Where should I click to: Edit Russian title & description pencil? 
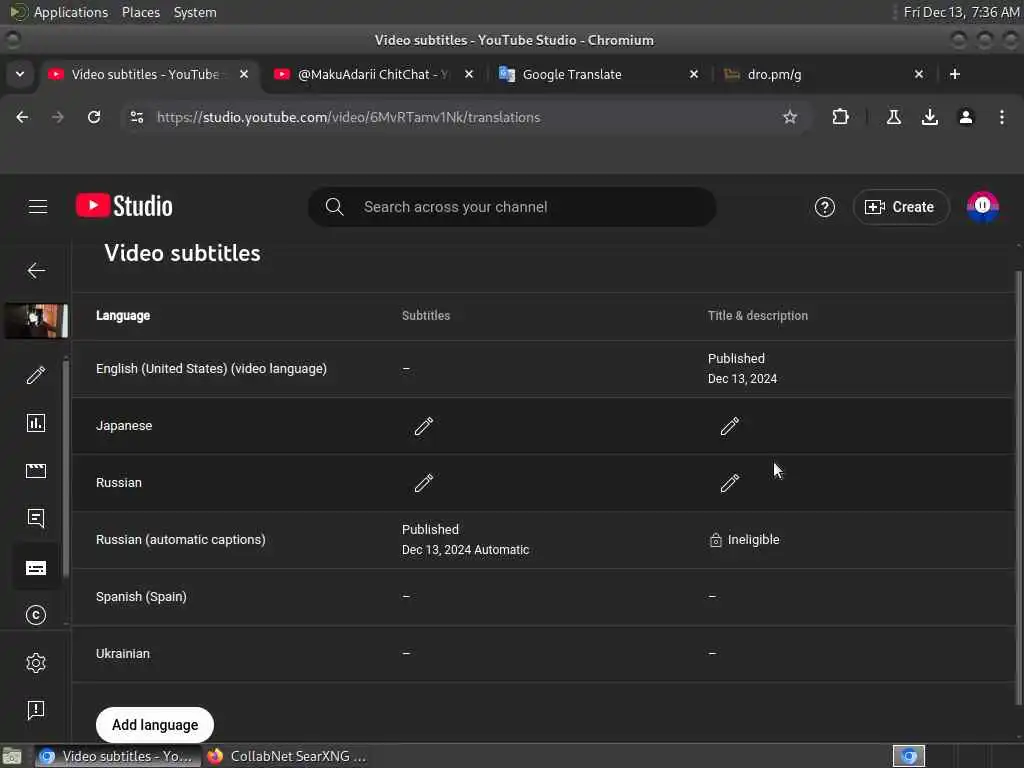tap(729, 483)
